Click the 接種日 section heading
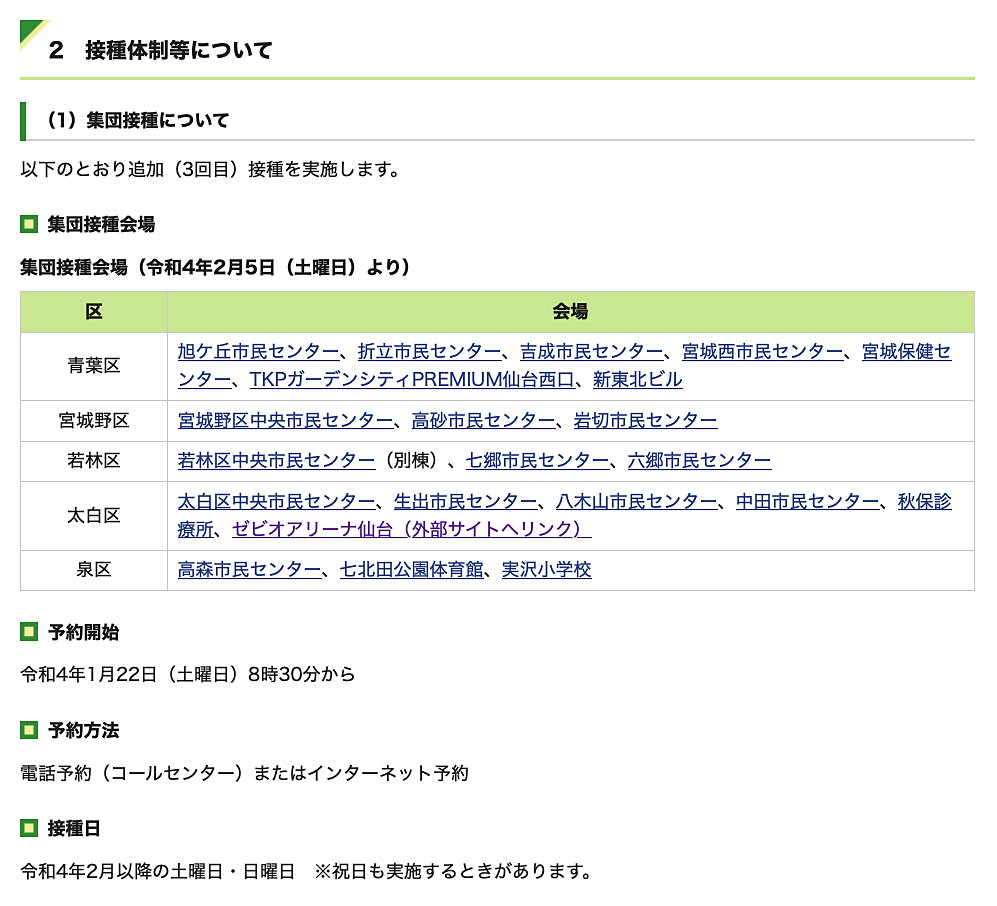The image size is (997, 906). (74, 828)
